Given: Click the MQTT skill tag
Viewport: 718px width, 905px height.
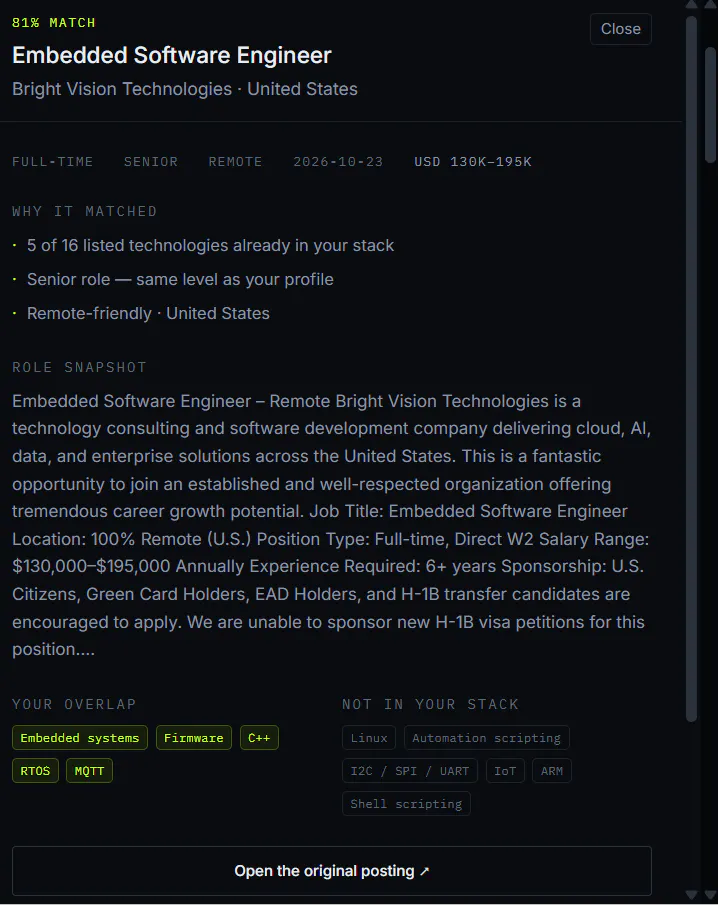Looking at the screenshot, I should (89, 771).
